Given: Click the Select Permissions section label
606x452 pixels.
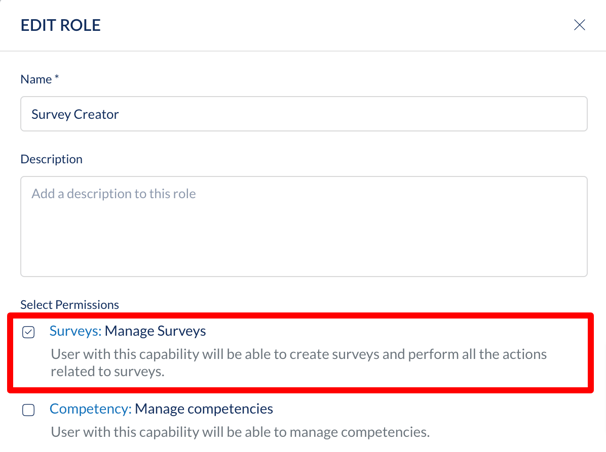Looking at the screenshot, I should [70, 305].
